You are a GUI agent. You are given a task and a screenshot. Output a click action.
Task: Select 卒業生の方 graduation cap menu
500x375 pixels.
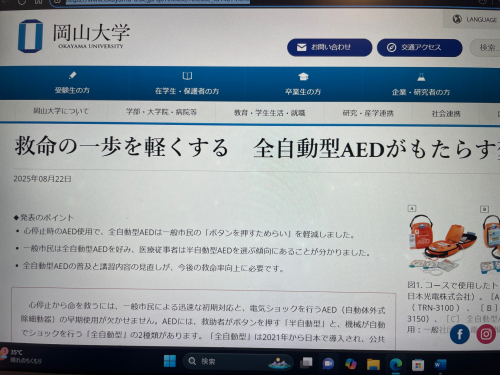pos(303,85)
